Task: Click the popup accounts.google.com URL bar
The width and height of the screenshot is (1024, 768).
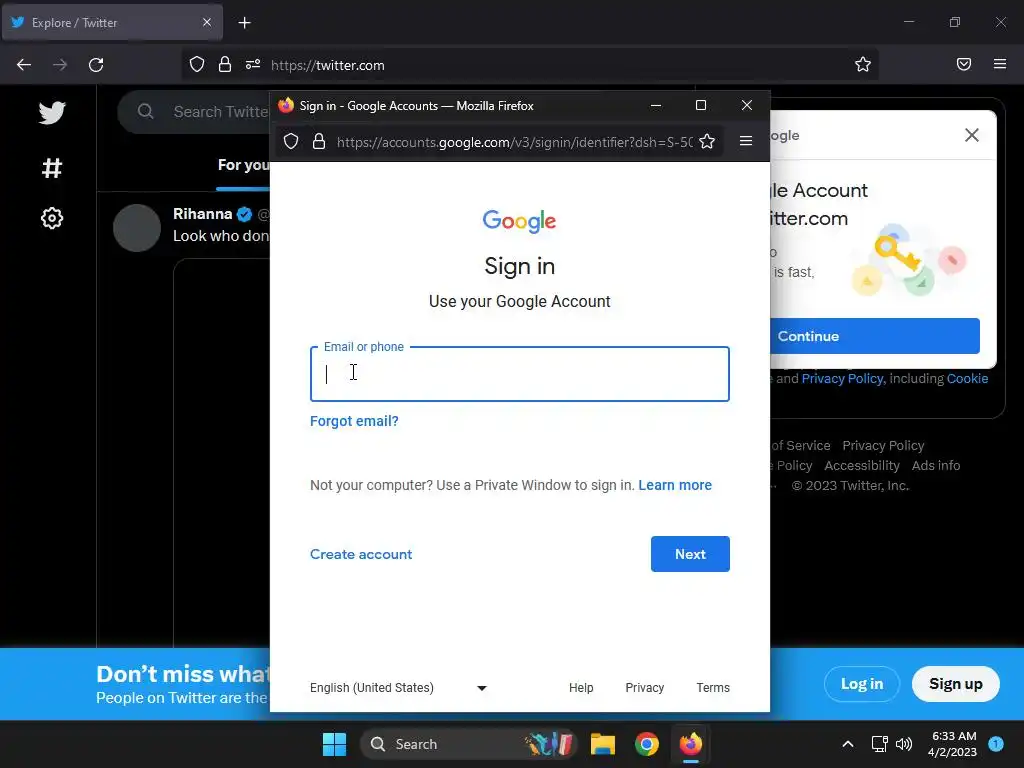Action: (499, 142)
